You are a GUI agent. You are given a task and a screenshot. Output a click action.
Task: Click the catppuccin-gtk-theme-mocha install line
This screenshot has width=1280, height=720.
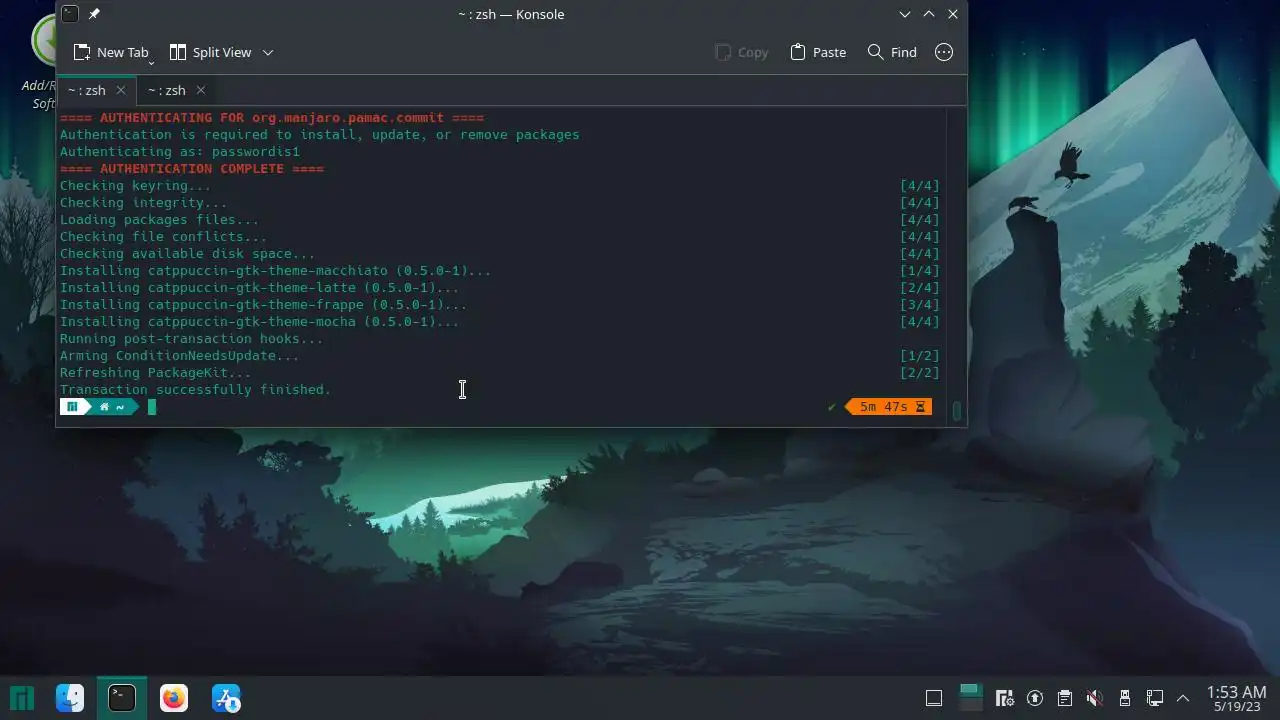(x=260, y=322)
